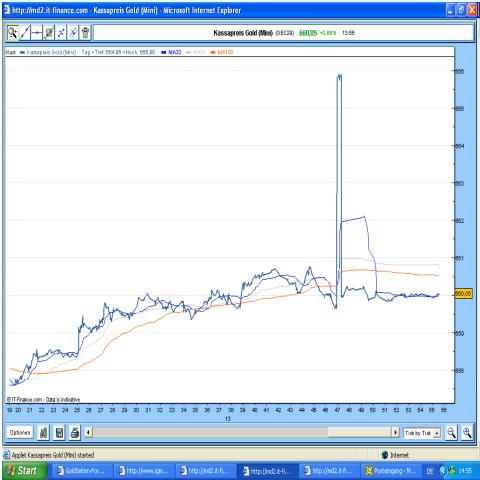Click the save diskette icon
The image size is (480, 480).
(59, 433)
